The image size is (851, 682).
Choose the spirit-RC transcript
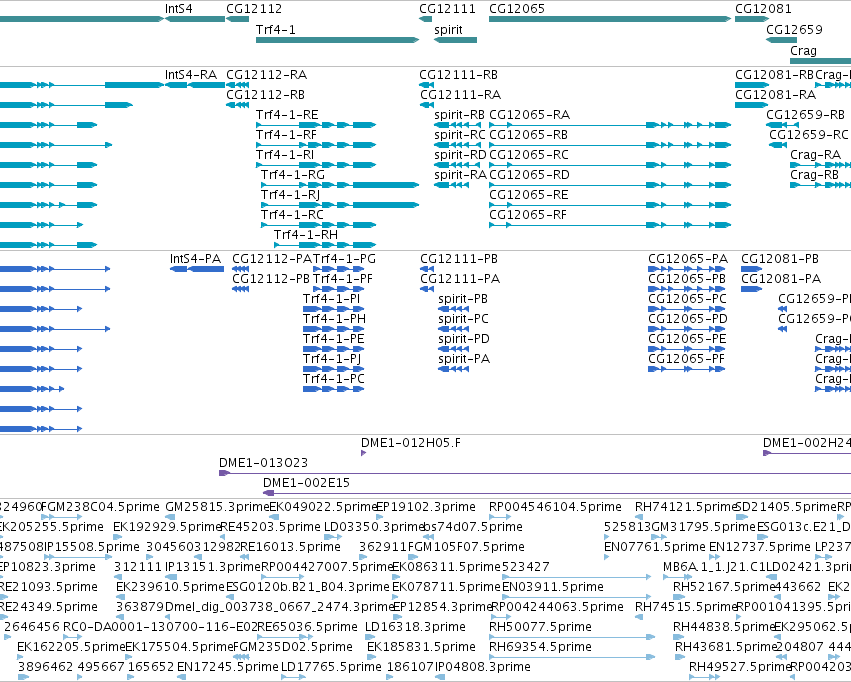458,145
